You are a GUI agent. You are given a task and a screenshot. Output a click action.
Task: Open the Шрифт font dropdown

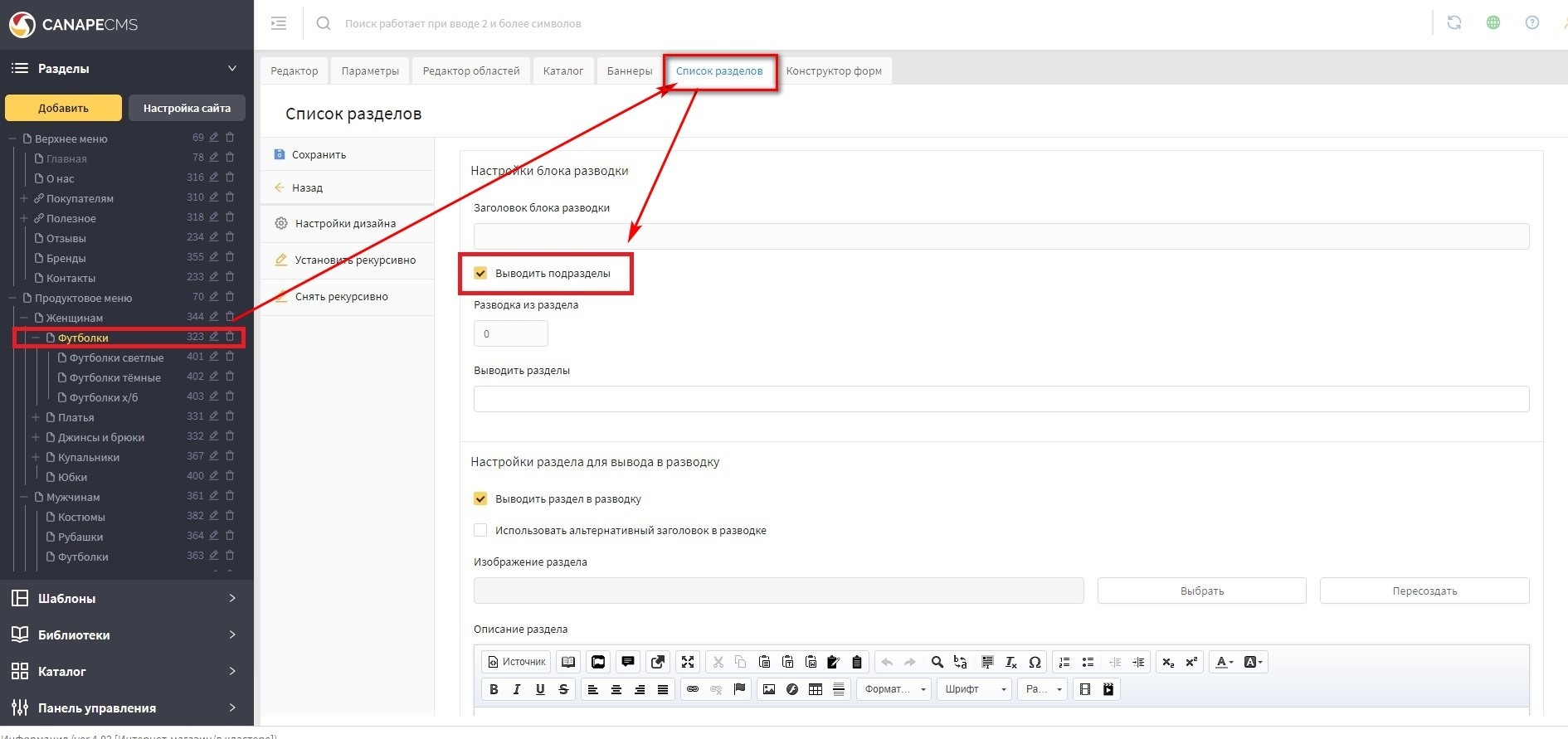click(x=974, y=689)
